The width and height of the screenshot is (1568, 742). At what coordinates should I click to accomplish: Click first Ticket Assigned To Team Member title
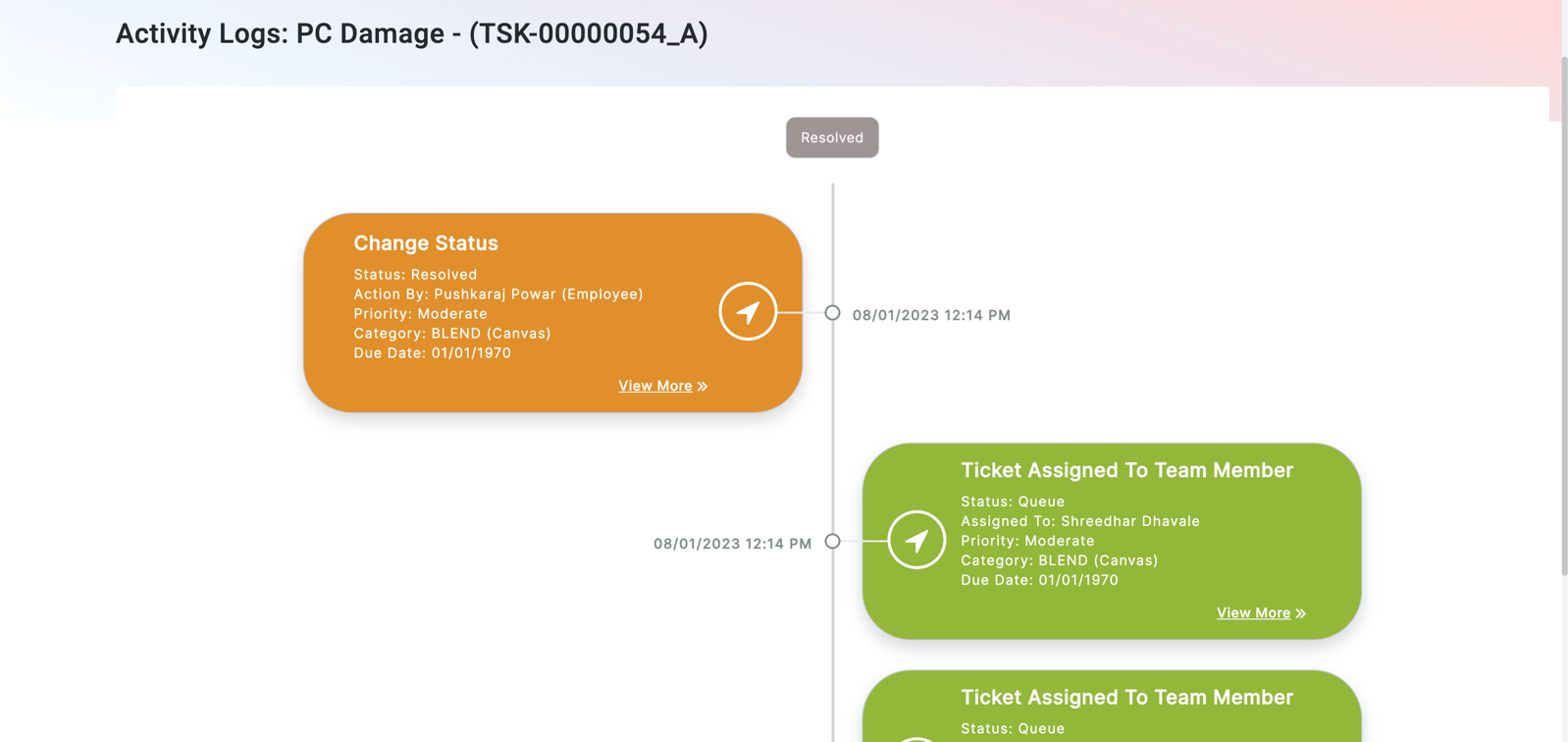pyautogui.click(x=1126, y=470)
